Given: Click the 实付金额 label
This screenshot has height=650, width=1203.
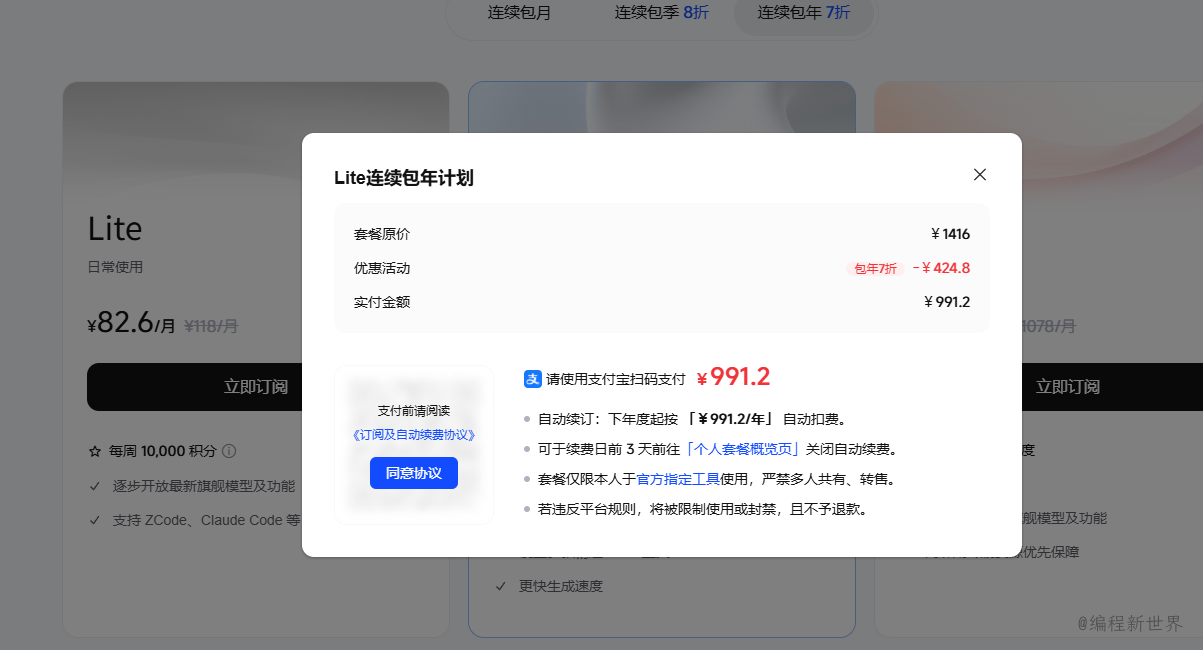Looking at the screenshot, I should pos(382,302).
